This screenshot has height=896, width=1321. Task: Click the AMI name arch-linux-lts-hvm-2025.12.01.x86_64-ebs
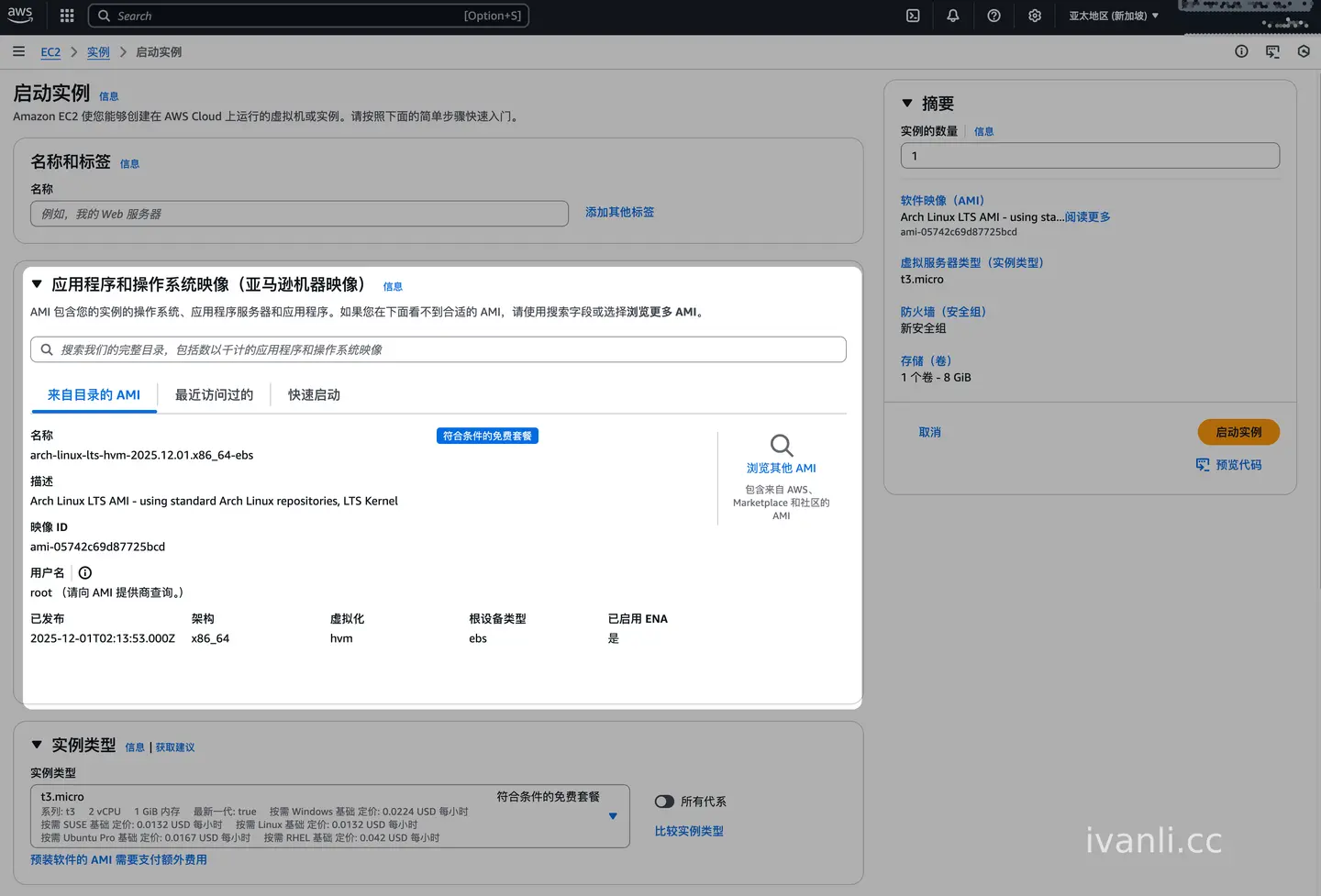coord(142,455)
